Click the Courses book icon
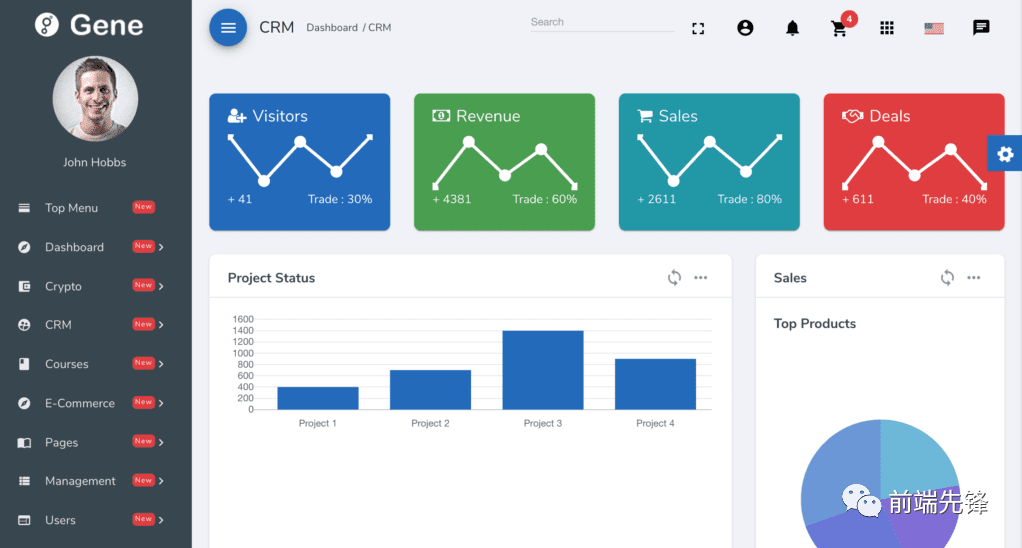Image resolution: width=1022 pixels, height=548 pixels. click(24, 364)
